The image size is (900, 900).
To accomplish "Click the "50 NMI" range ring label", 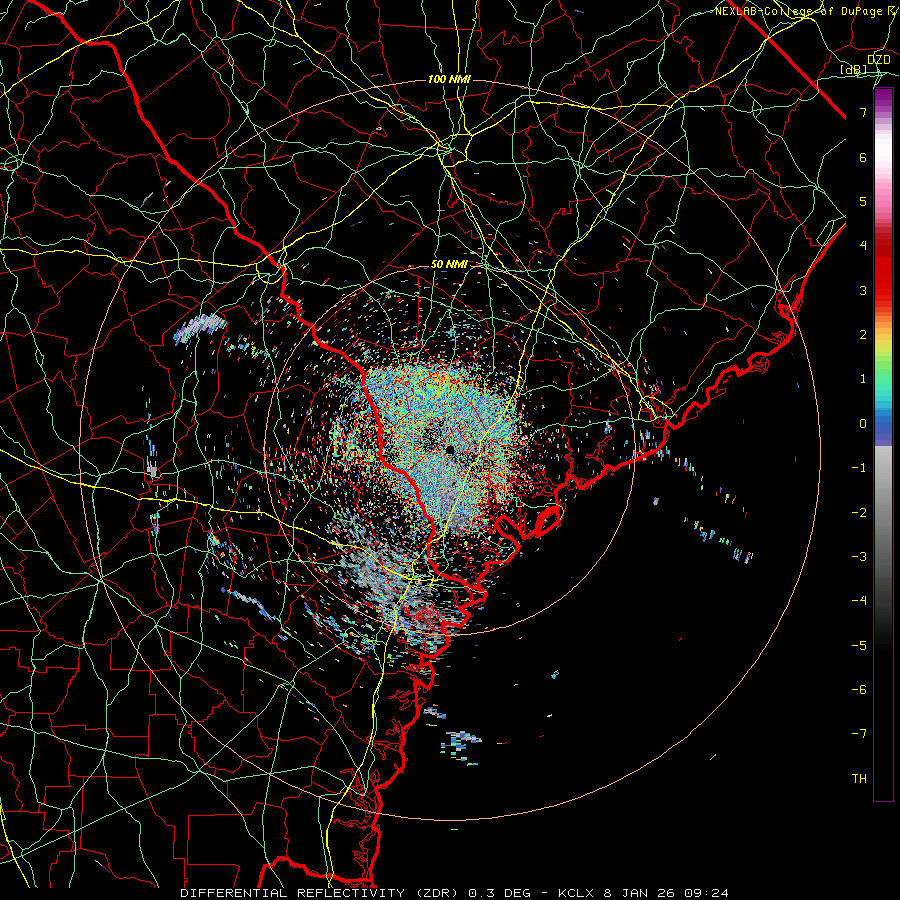I will pyautogui.click(x=449, y=264).
